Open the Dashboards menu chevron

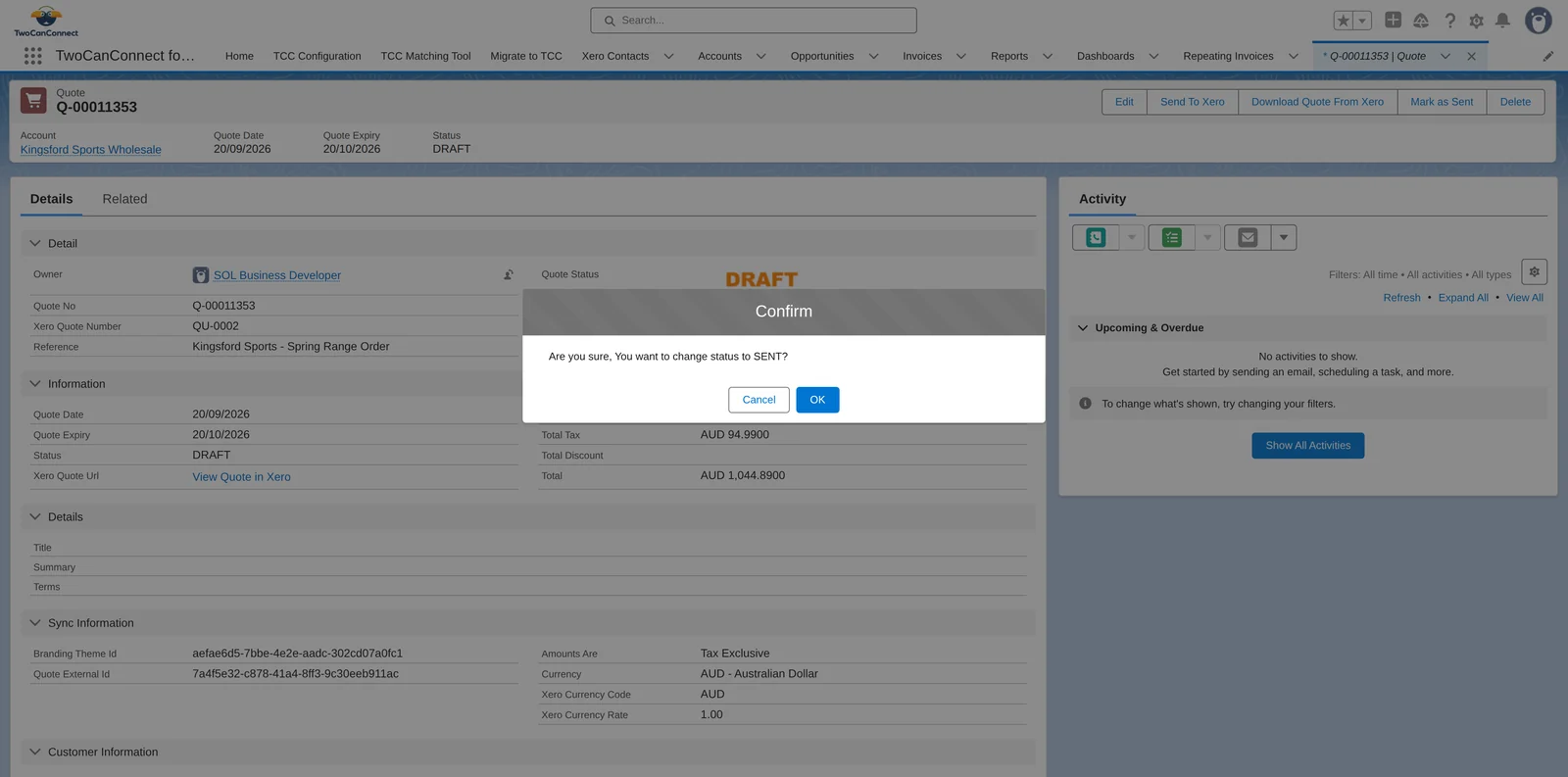tap(1154, 56)
